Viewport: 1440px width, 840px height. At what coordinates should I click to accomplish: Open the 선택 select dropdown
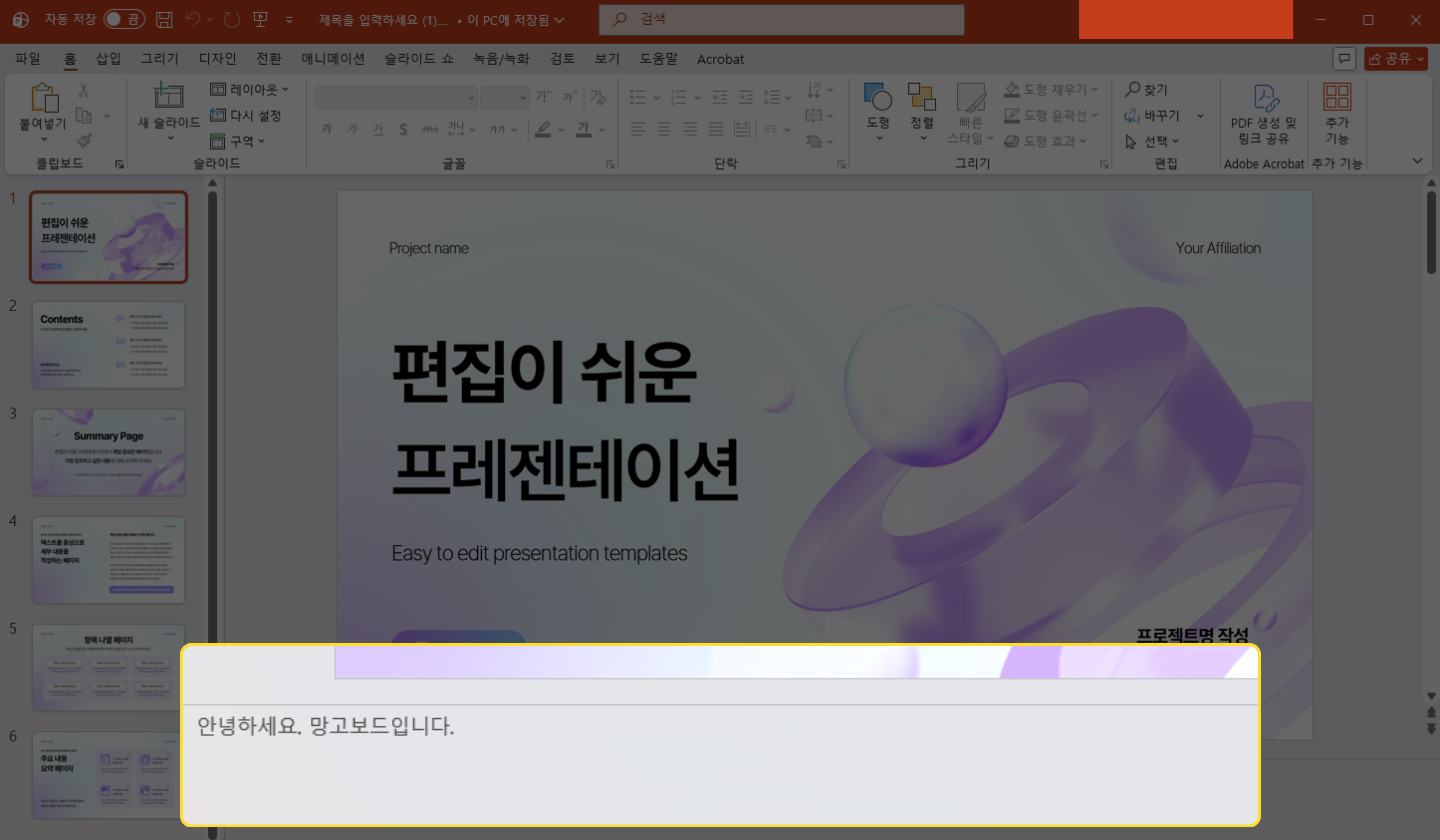click(x=1152, y=141)
